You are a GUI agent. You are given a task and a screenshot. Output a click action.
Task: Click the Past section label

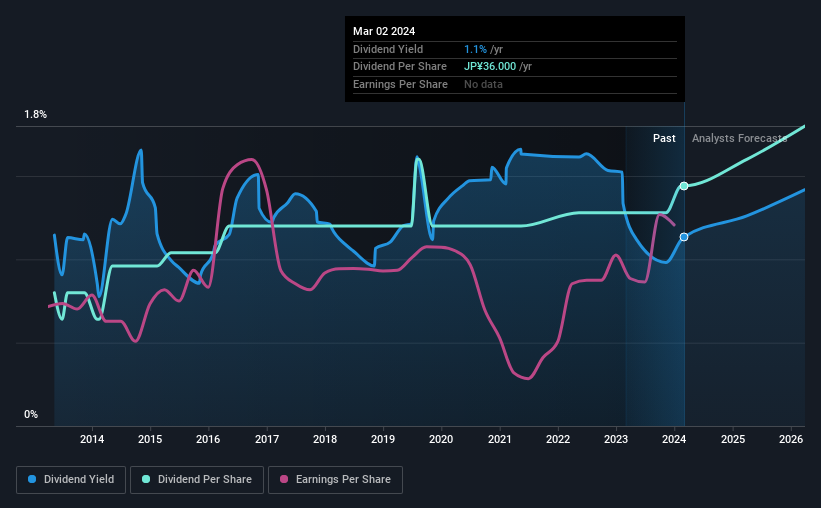(x=664, y=138)
